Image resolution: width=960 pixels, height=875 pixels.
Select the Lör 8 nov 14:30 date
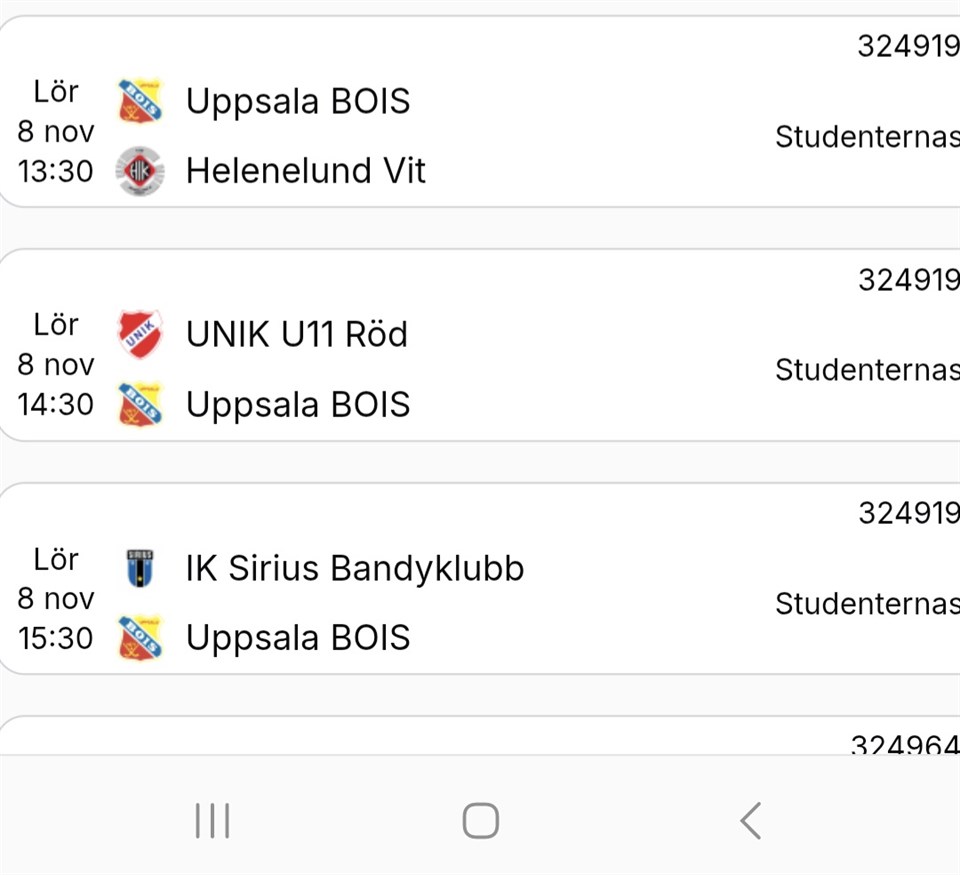point(56,364)
